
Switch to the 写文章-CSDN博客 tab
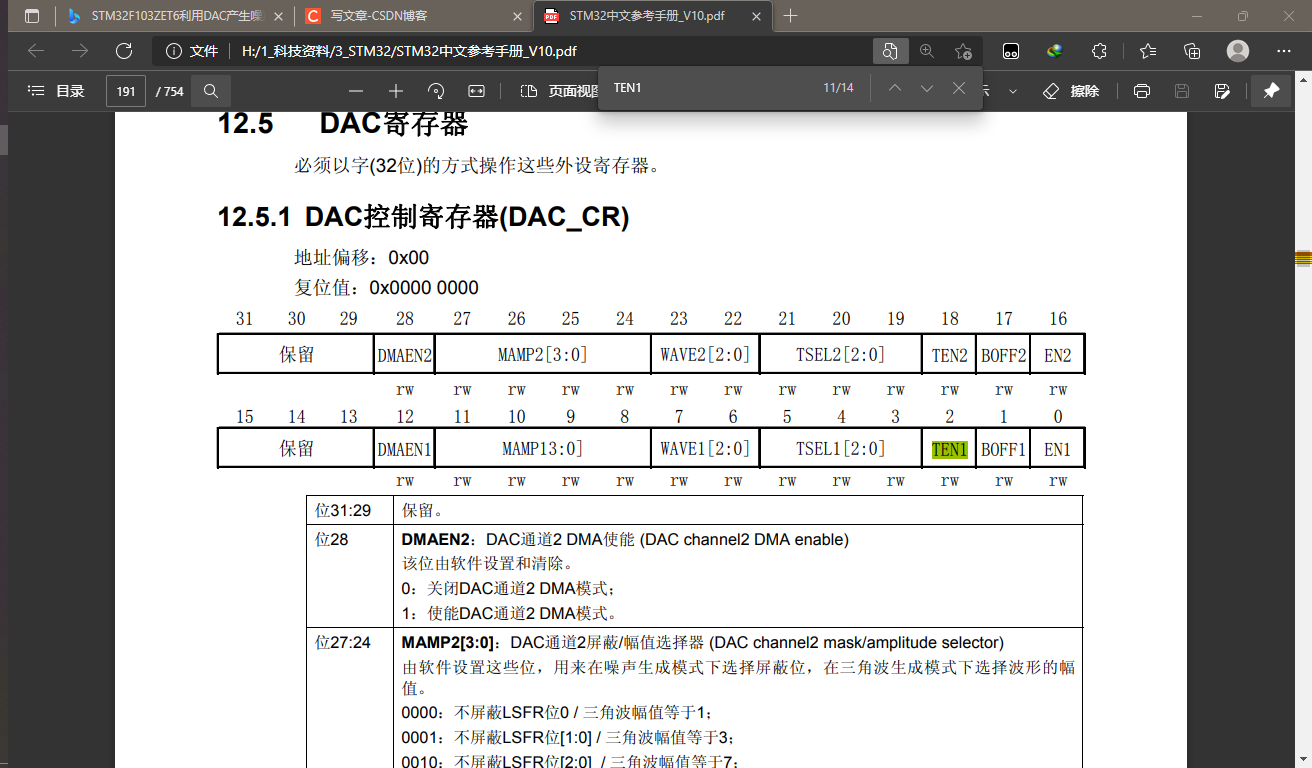(x=414, y=16)
